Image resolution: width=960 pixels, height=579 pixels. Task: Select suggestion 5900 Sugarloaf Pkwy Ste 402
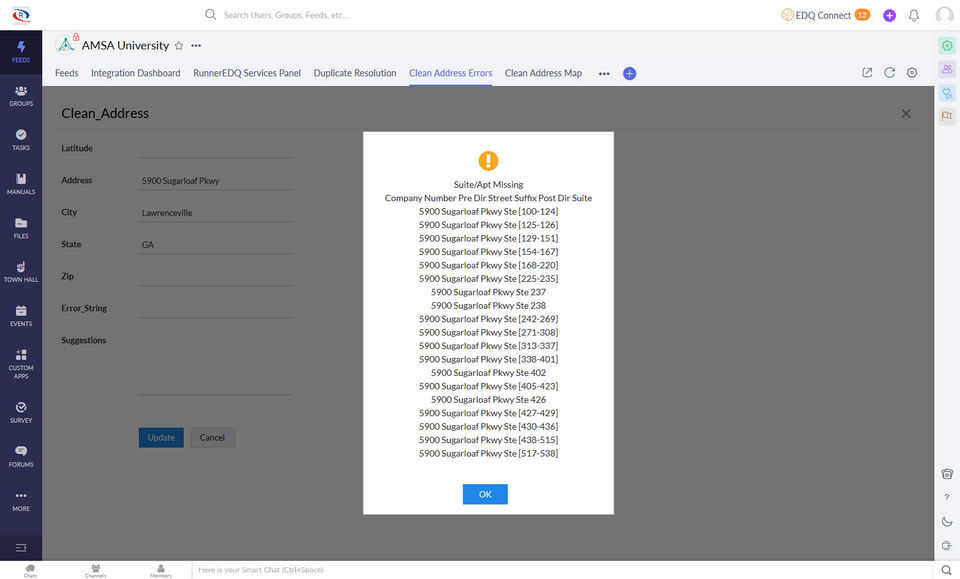click(x=489, y=373)
